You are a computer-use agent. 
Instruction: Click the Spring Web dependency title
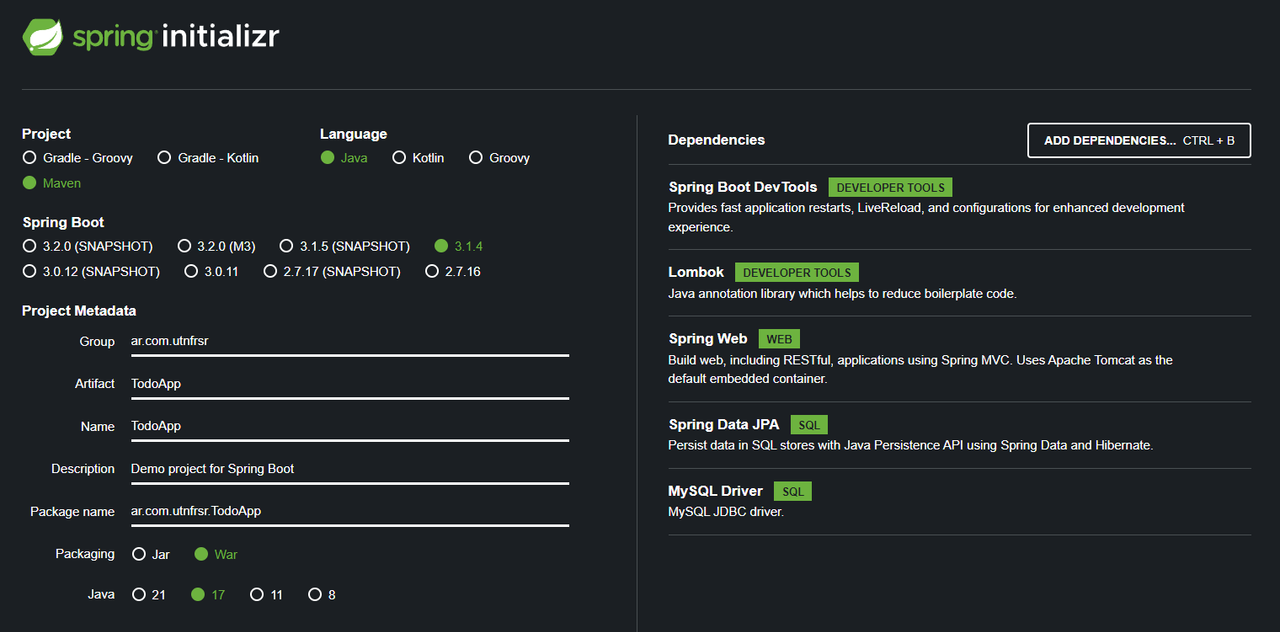point(707,339)
